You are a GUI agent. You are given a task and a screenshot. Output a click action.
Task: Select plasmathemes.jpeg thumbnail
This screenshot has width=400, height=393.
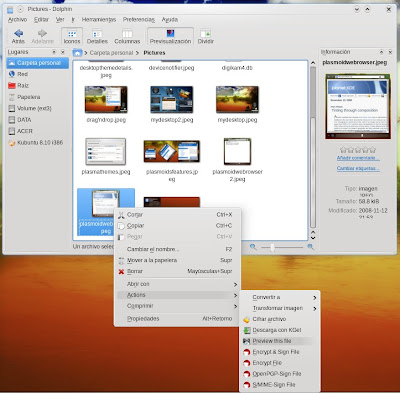point(106,152)
